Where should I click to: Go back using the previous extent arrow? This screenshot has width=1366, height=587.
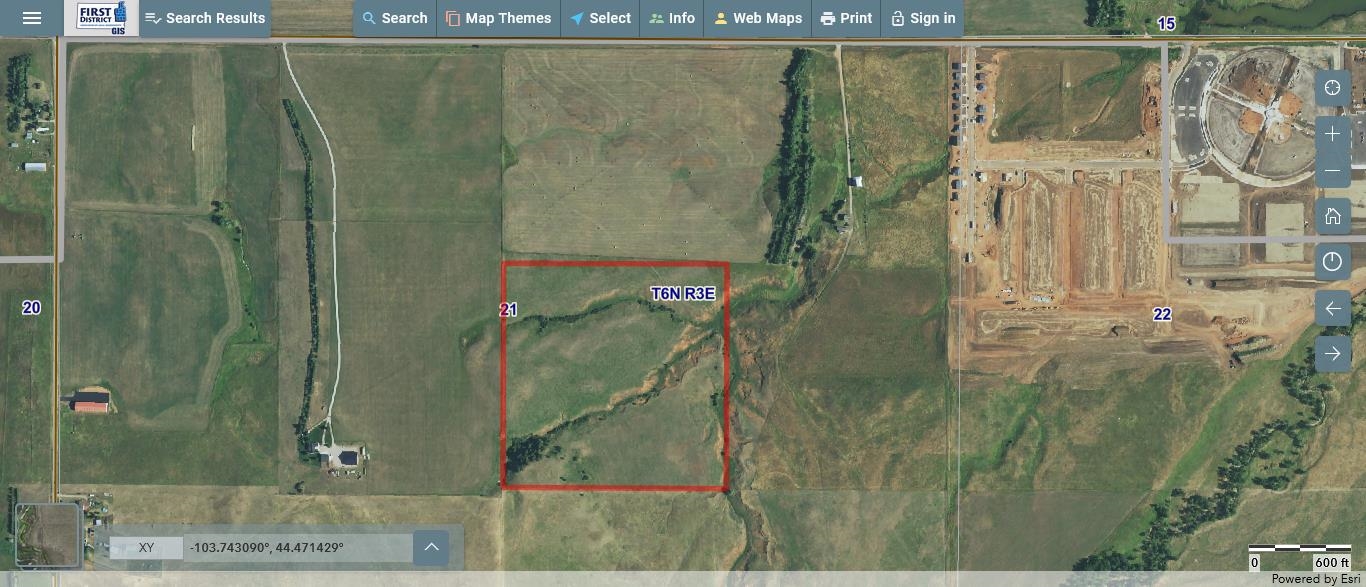click(1332, 308)
